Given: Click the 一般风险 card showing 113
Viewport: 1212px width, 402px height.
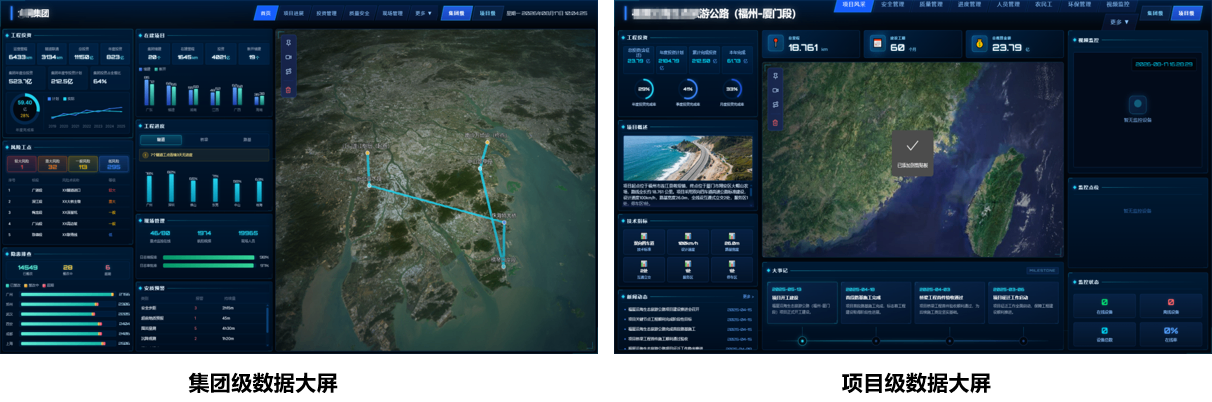Looking at the screenshot, I should point(84,163).
